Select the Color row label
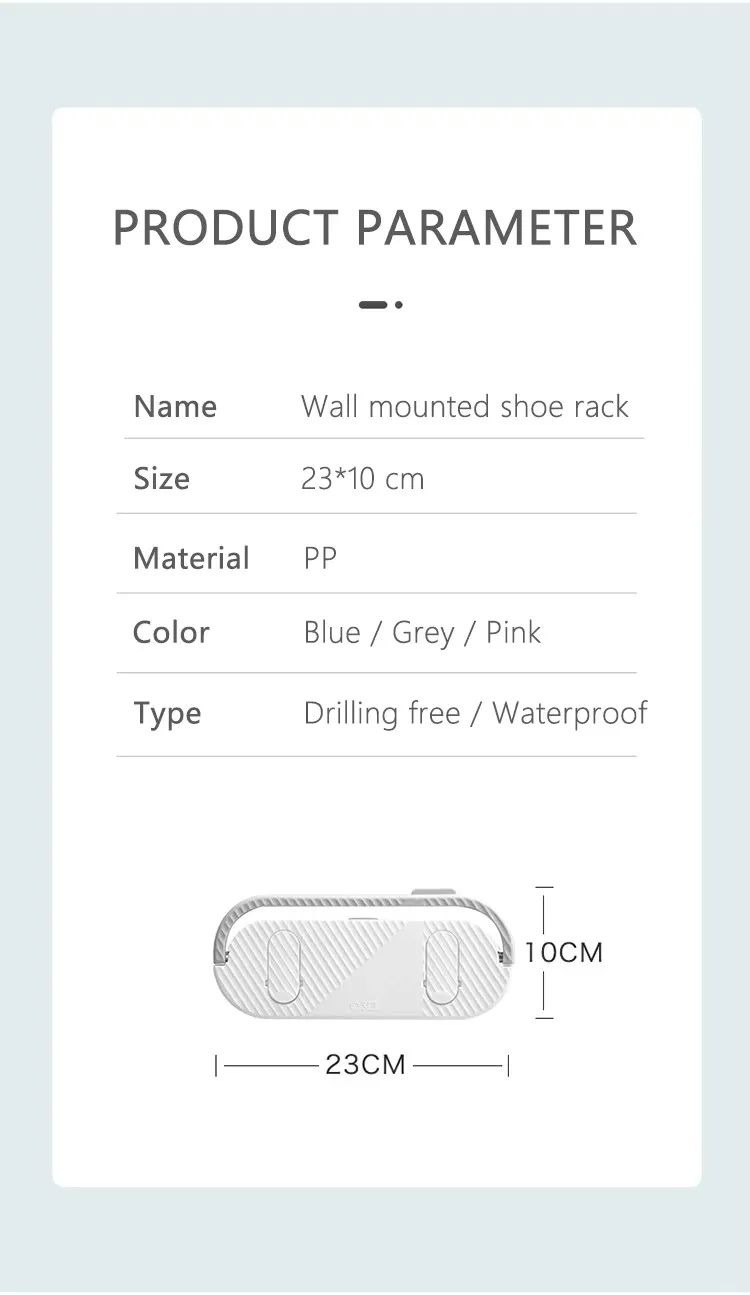The width and height of the screenshot is (750, 1295). pyautogui.click(x=171, y=632)
